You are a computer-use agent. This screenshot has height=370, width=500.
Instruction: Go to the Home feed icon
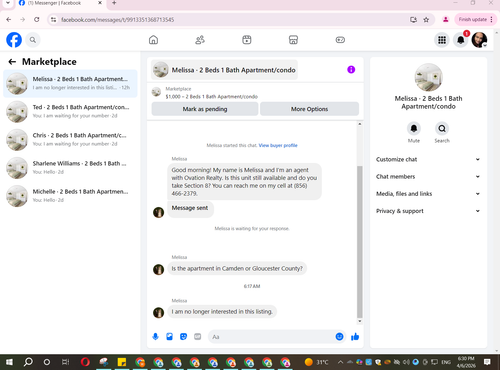point(153,40)
